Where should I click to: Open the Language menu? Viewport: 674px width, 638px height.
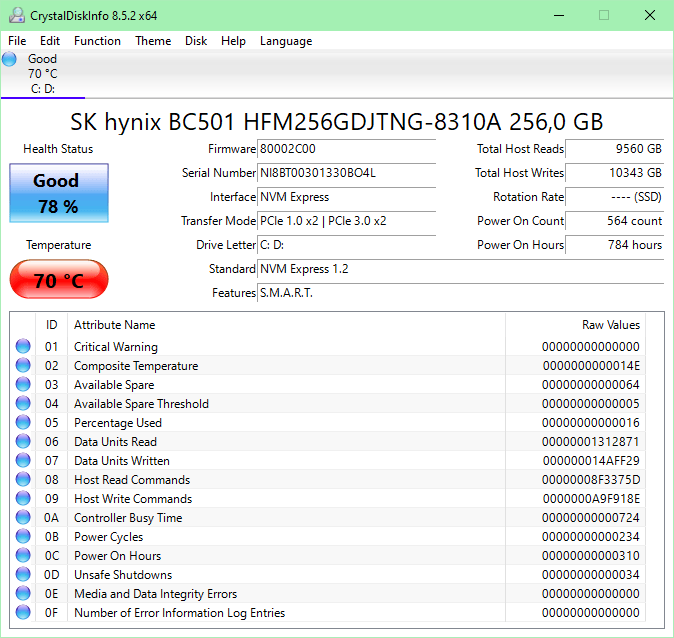click(x=286, y=41)
